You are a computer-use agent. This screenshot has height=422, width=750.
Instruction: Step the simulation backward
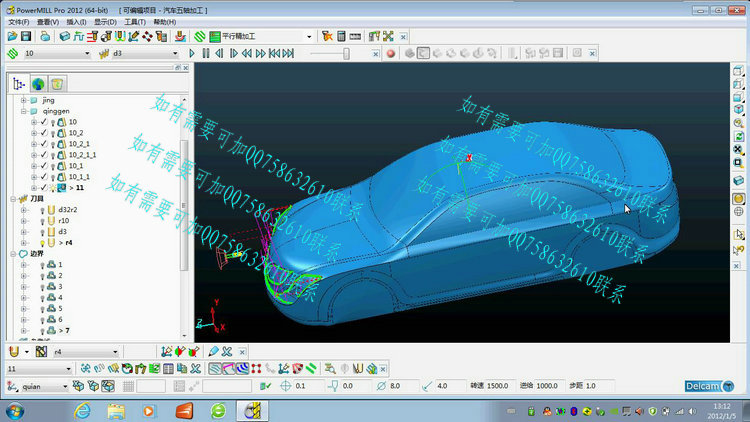tap(219, 54)
